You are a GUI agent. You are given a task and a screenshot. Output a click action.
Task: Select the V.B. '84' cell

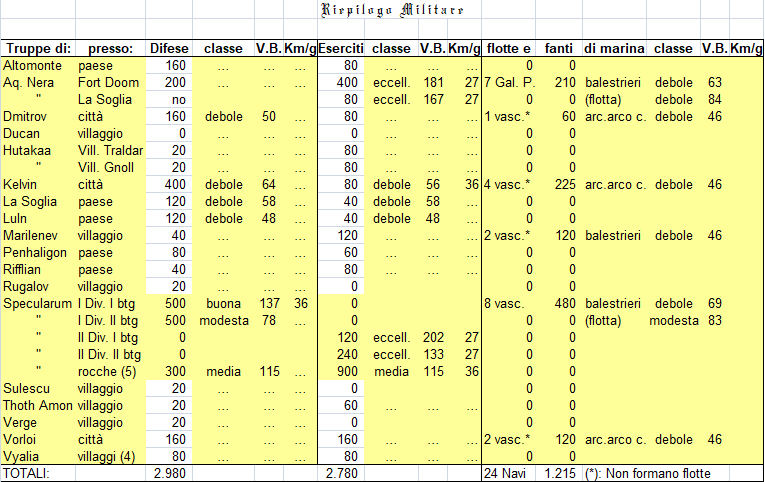tap(715, 100)
